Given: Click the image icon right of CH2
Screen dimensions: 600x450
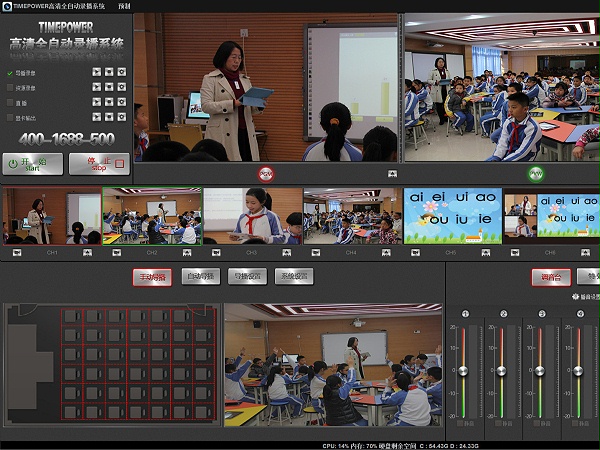Looking at the screenshot, I should pos(187,253).
